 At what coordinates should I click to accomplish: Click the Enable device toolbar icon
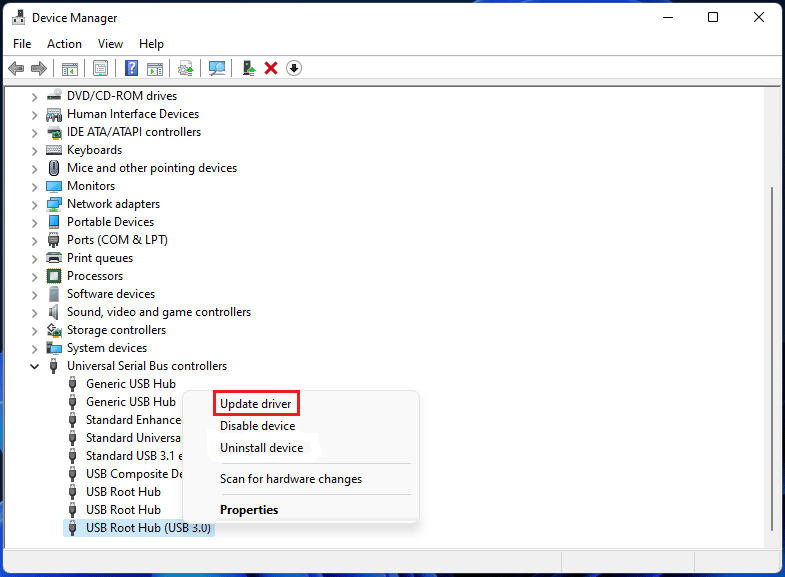[x=249, y=68]
